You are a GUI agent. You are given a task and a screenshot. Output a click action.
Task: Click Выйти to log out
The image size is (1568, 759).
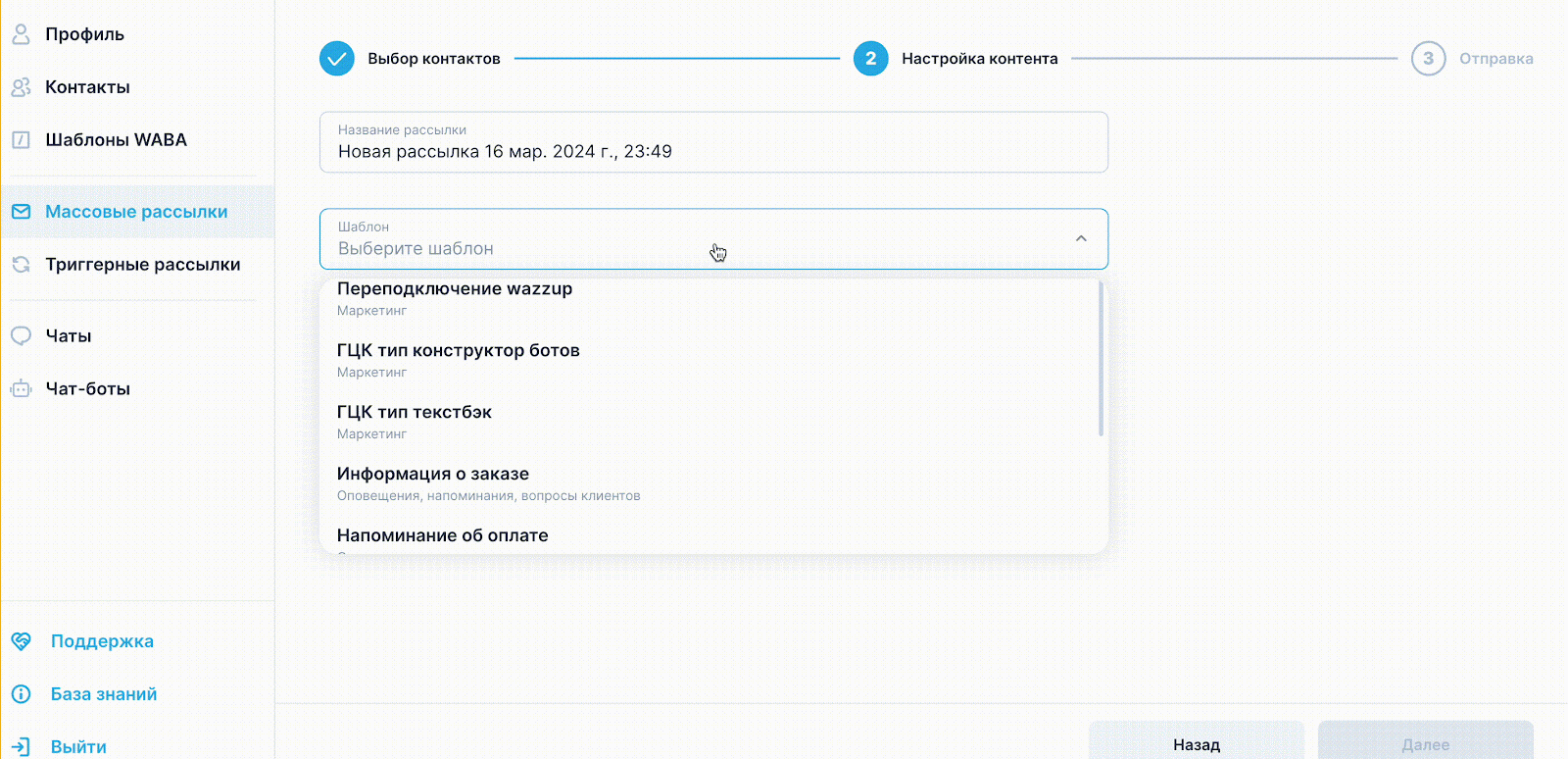[x=78, y=746]
